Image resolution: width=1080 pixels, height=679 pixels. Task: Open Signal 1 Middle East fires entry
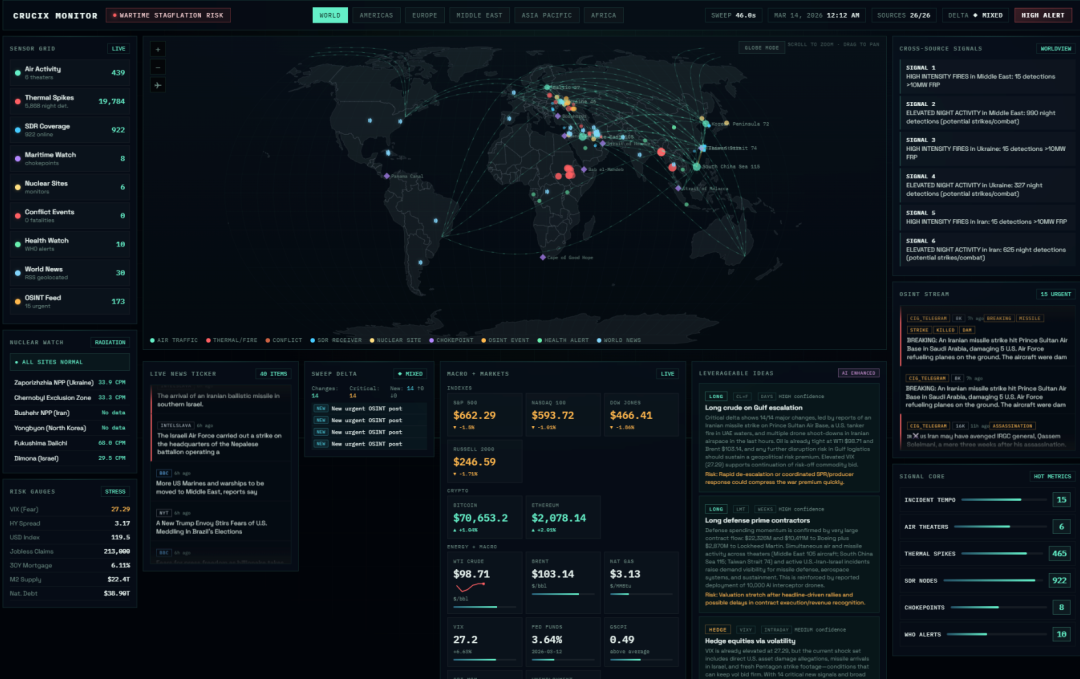pyautogui.click(x=986, y=76)
